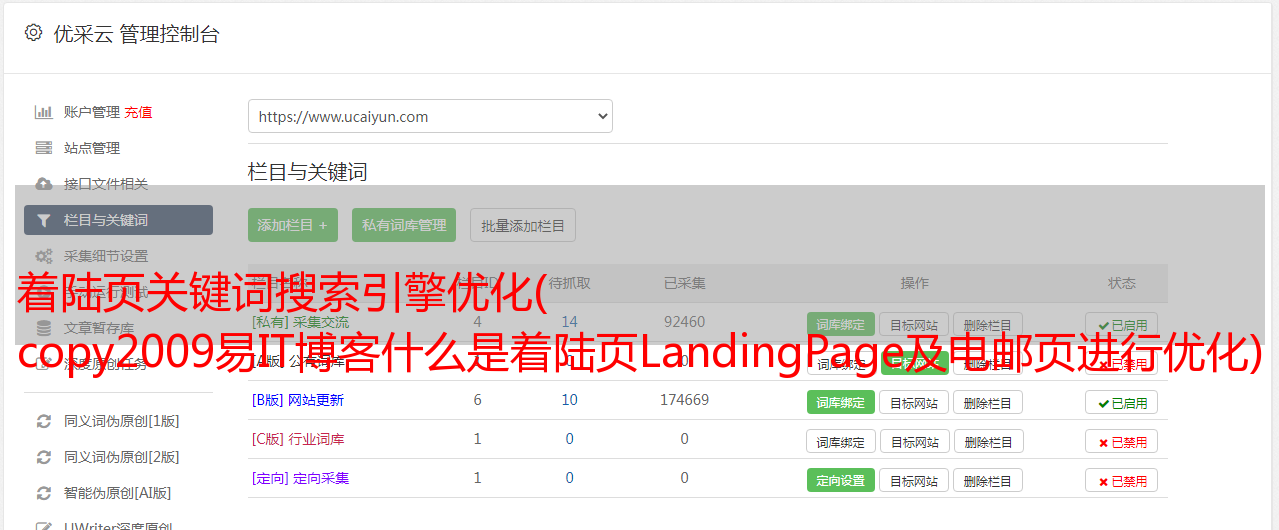Open the [私有] 采集交流 column link
This screenshot has height=530, width=1279.
coord(300,322)
